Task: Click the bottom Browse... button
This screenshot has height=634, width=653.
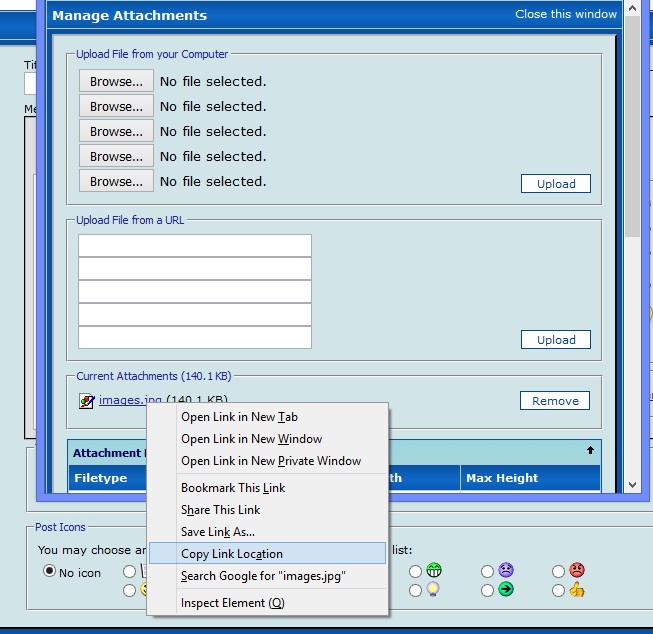Action: pyautogui.click(x=116, y=181)
